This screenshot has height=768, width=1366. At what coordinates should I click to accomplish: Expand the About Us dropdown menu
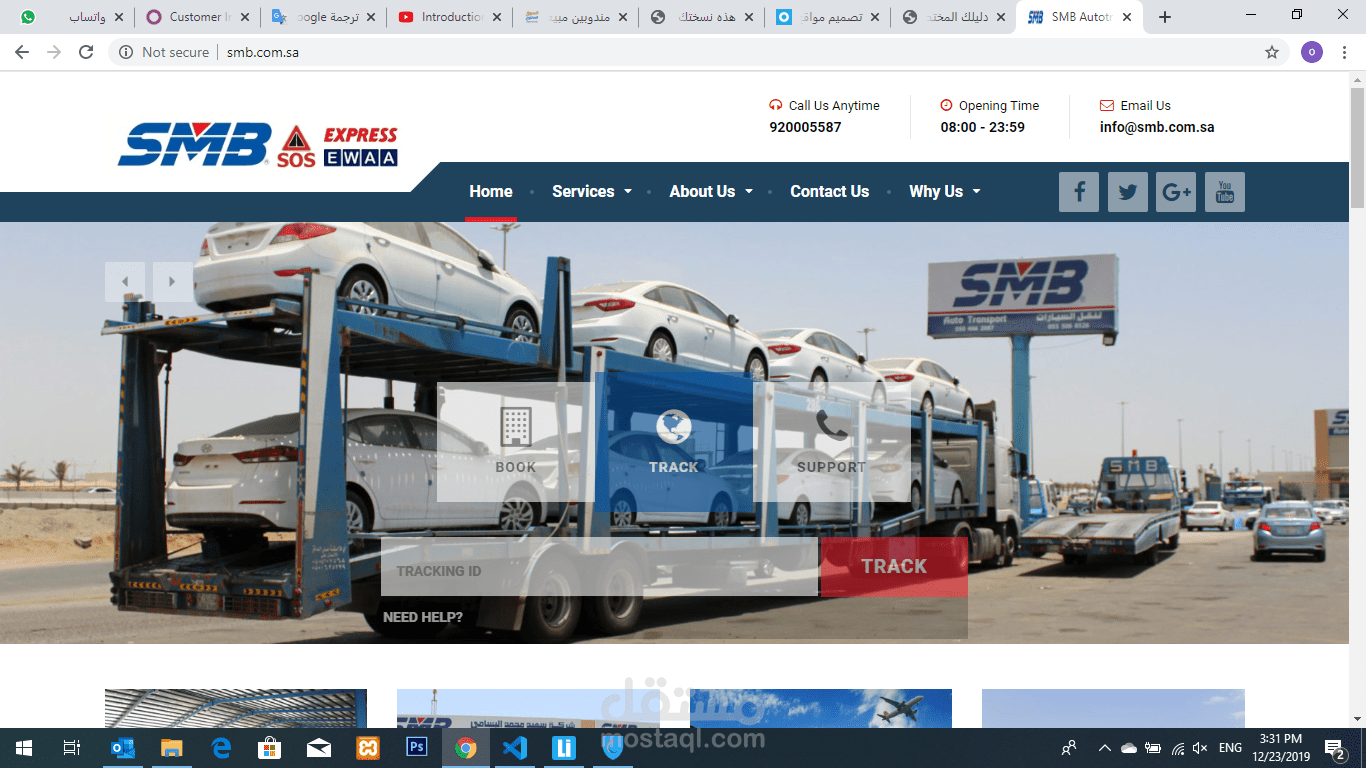[711, 191]
